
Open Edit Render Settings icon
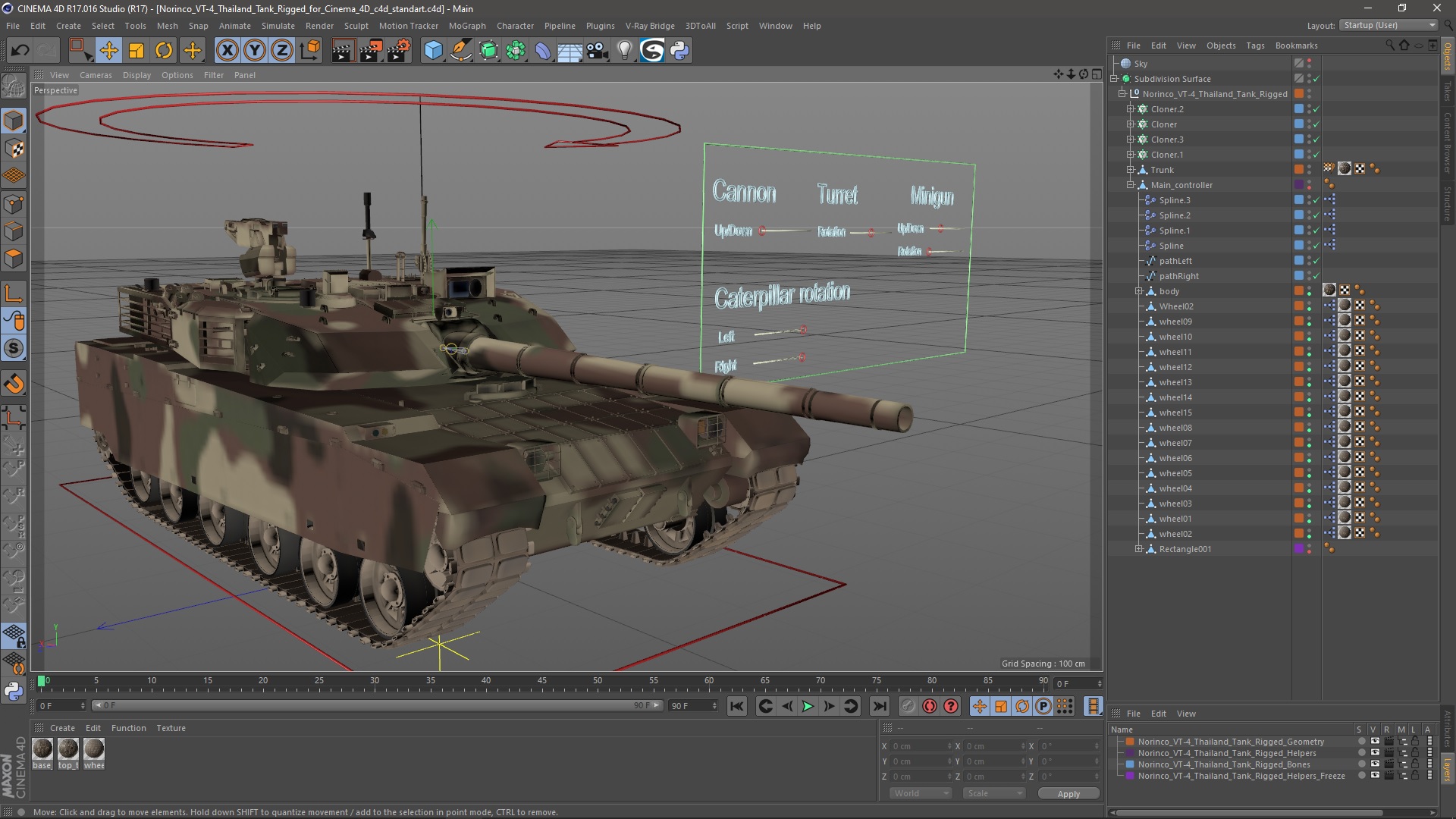click(x=399, y=51)
